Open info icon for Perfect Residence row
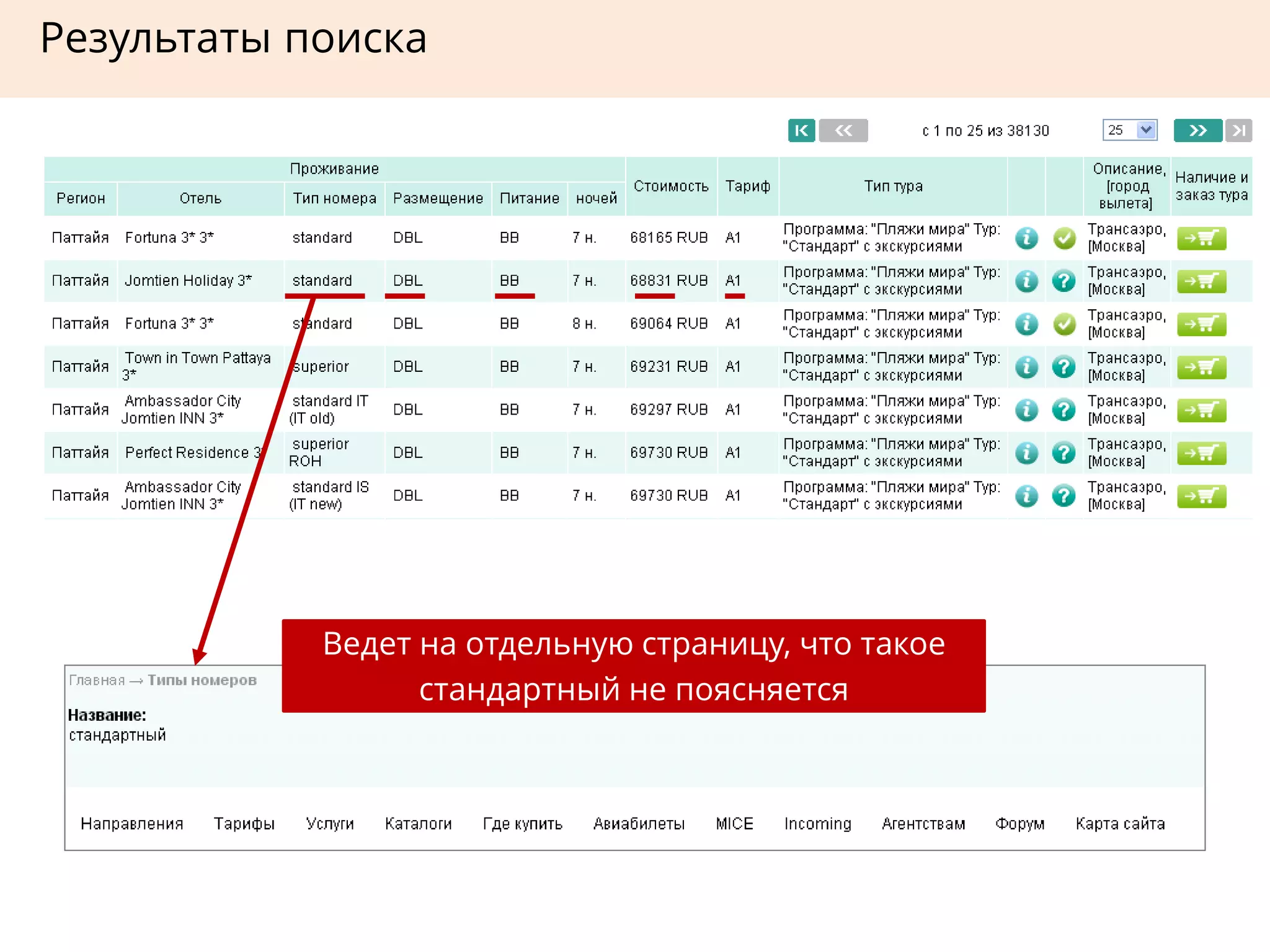Image resolution: width=1270 pixels, height=952 pixels. [1026, 452]
